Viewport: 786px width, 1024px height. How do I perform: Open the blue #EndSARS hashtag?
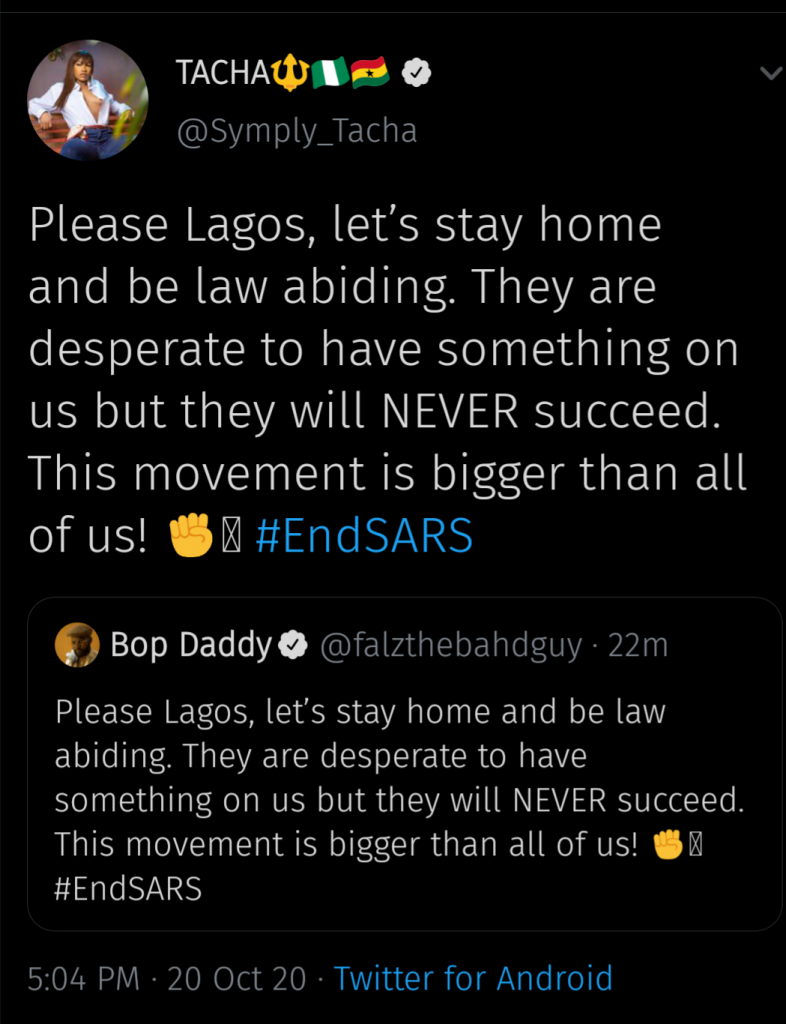[364, 538]
